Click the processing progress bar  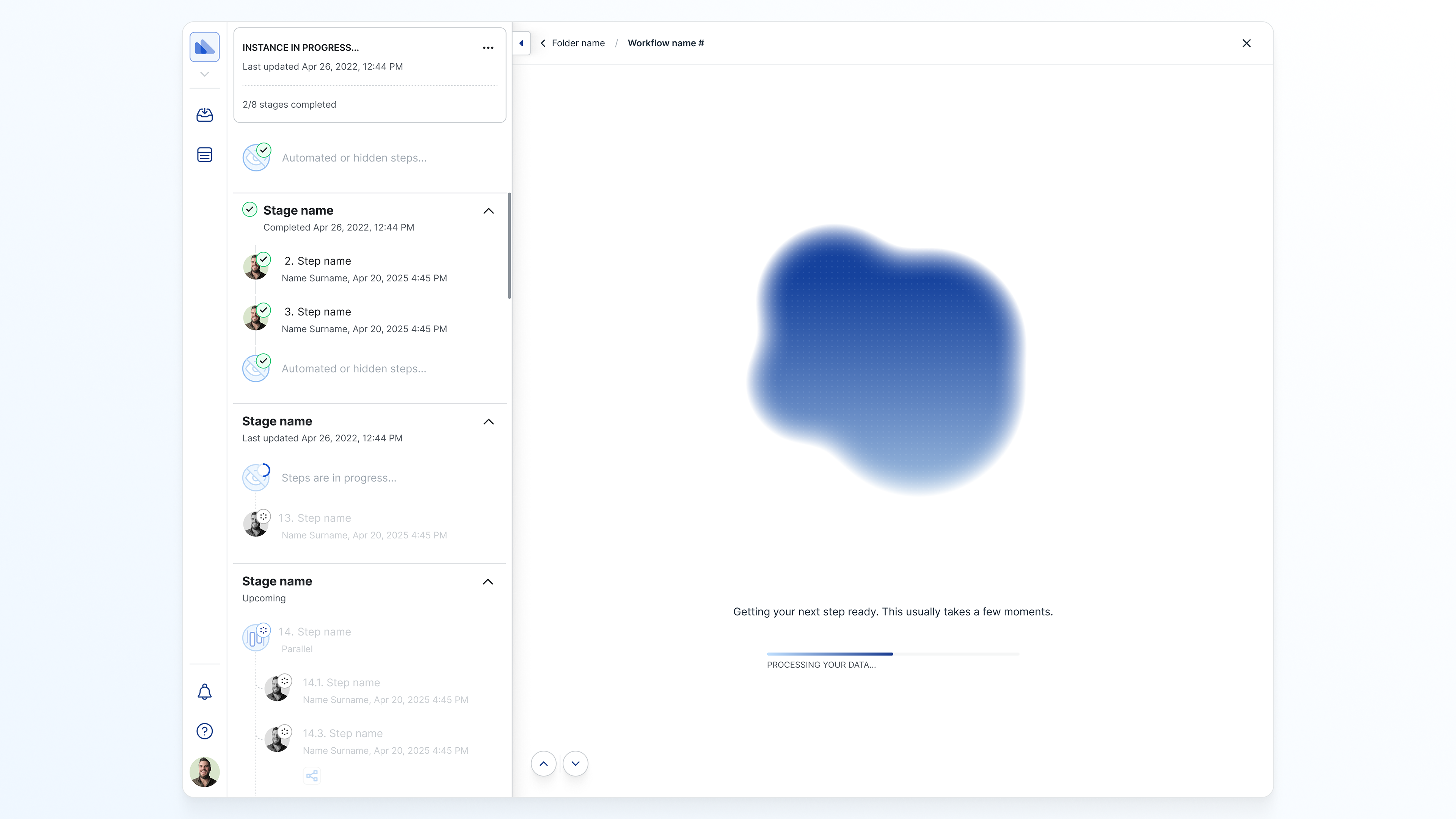click(893, 654)
